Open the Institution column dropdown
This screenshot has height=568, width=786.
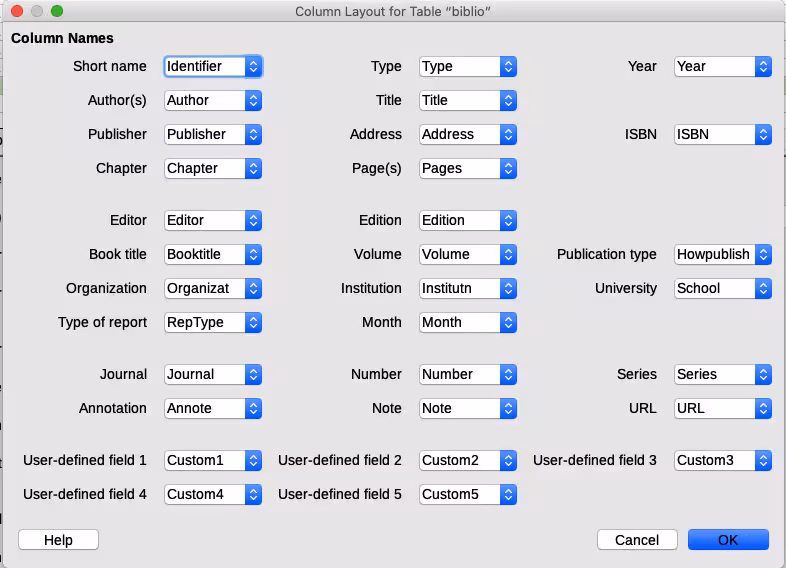point(468,289)
